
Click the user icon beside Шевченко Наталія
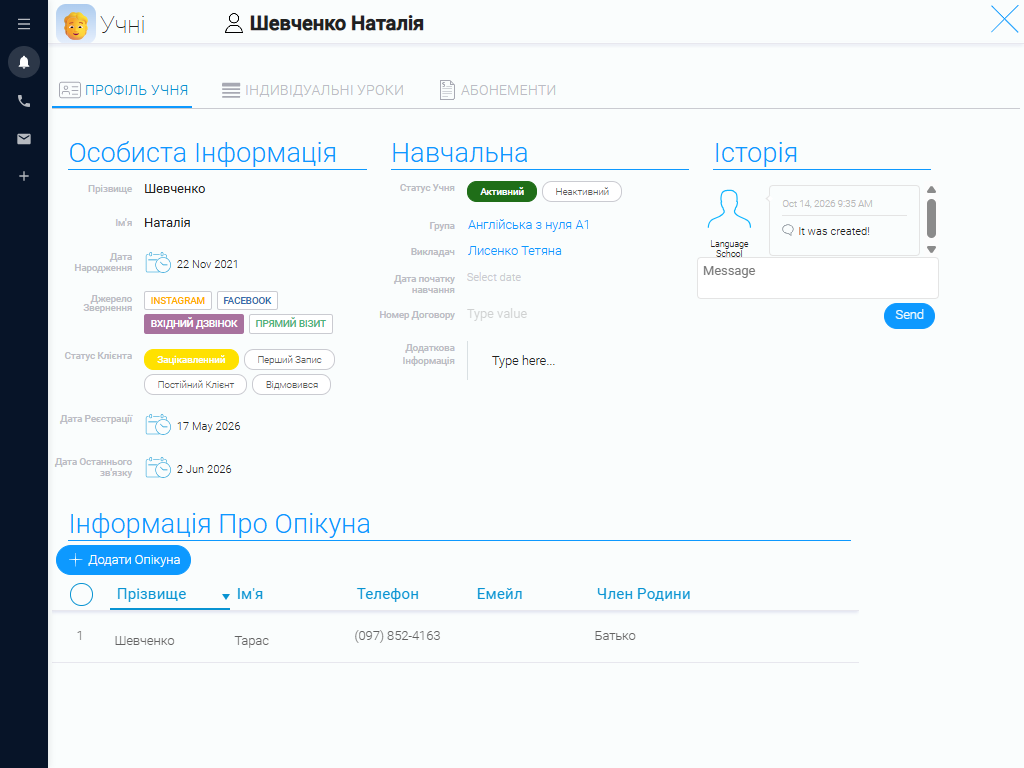click(x=233, y=24)
